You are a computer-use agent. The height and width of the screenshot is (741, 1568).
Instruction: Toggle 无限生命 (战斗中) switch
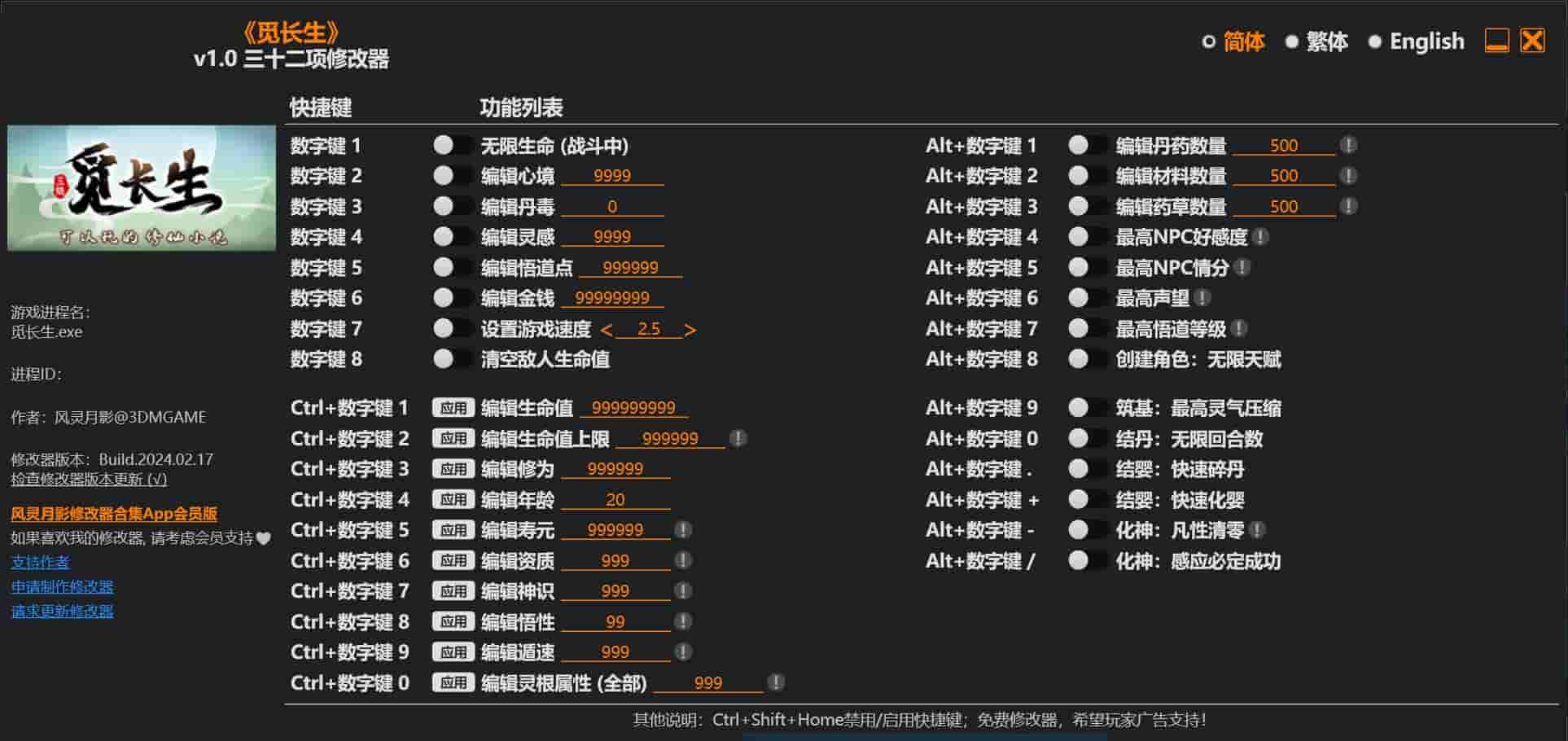click(452, 146)
